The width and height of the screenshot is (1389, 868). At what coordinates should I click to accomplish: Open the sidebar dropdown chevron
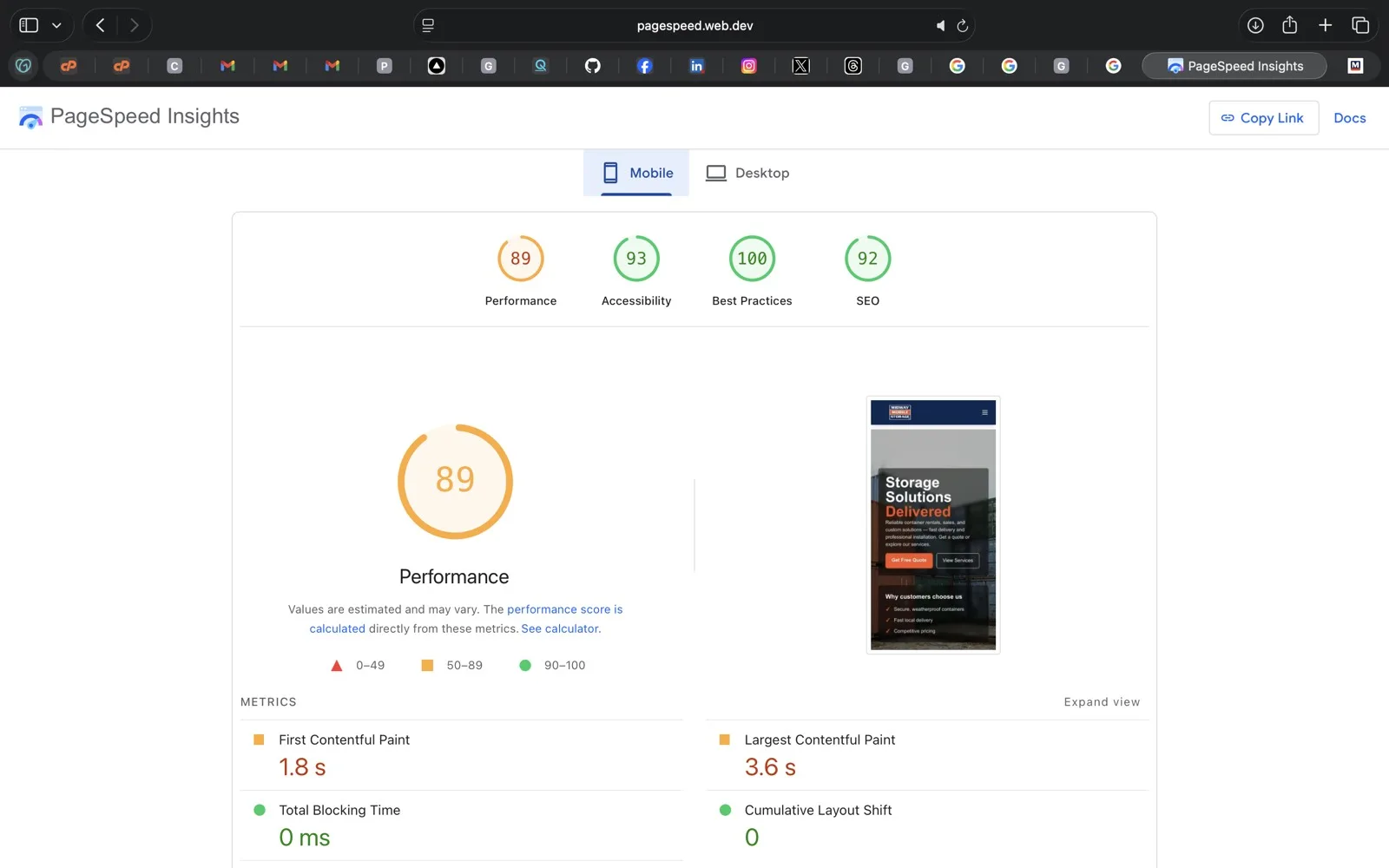tap(56, 25)
